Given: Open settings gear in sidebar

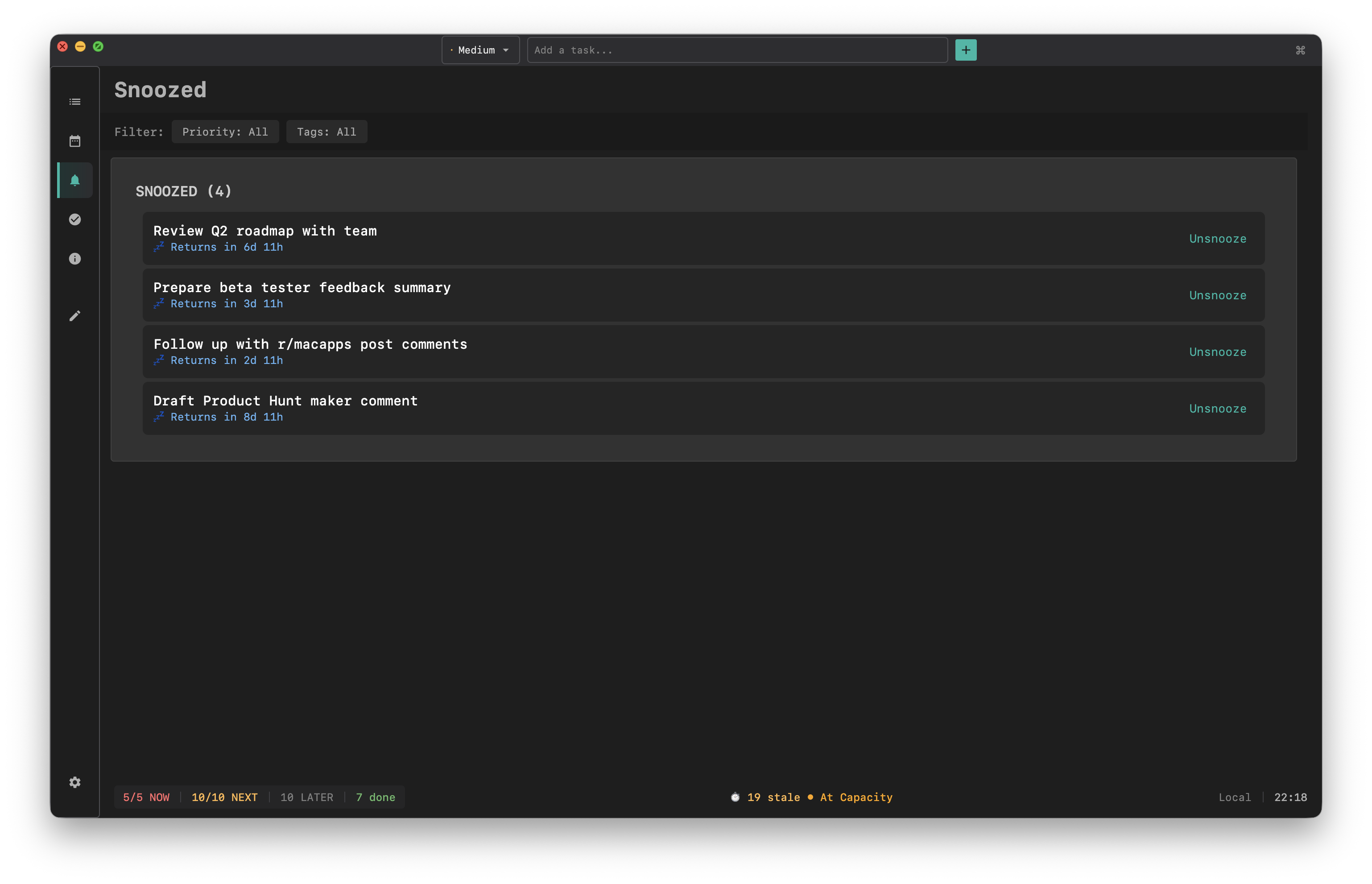Looking at the screenshot, I should 74,782.
